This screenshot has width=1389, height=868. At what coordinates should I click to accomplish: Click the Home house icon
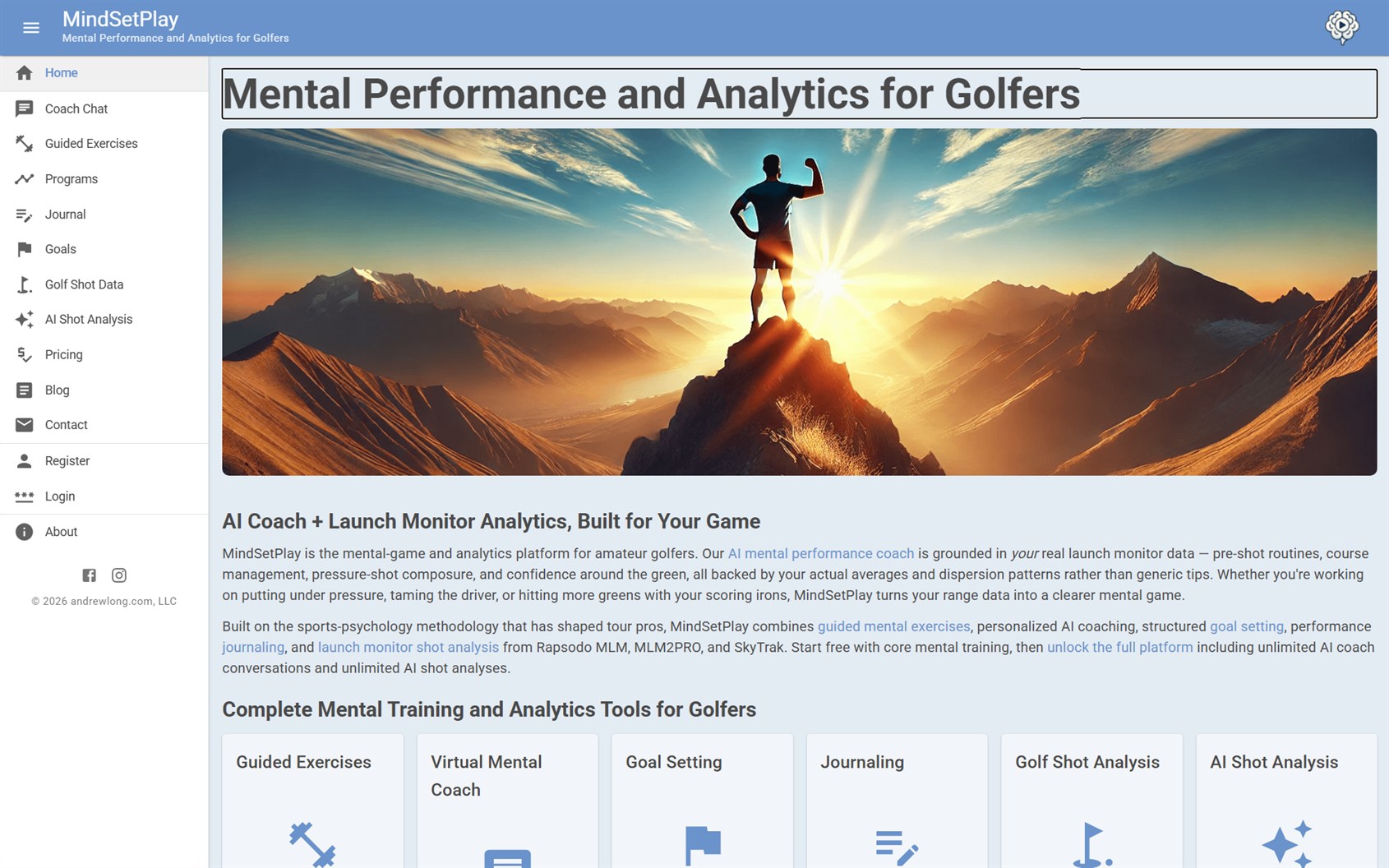25,73
